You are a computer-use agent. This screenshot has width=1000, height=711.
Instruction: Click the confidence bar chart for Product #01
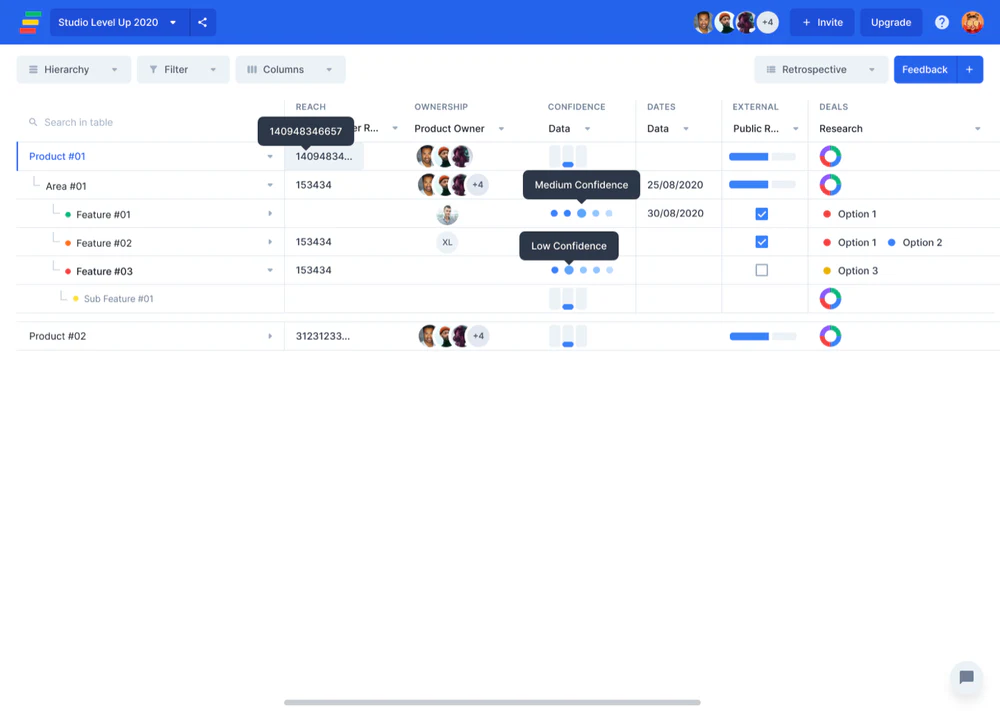click(x=568, y=156)
